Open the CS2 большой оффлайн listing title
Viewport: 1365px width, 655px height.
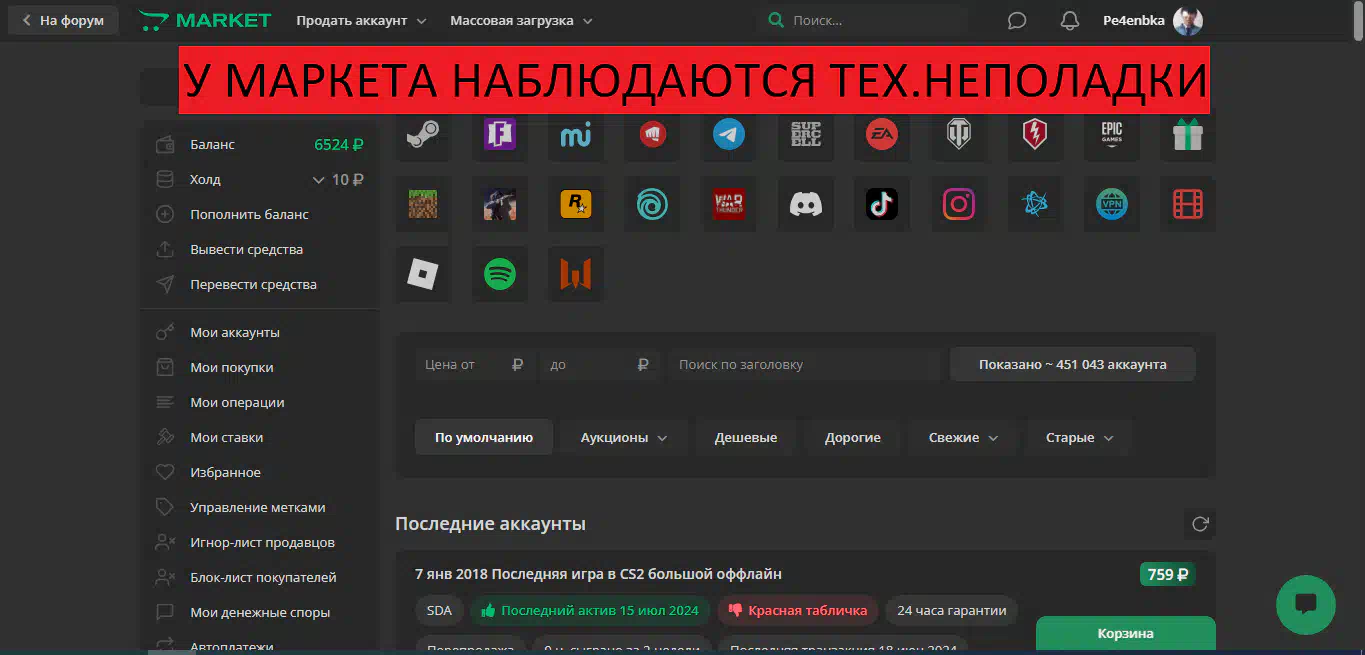[x=598, y=574]
